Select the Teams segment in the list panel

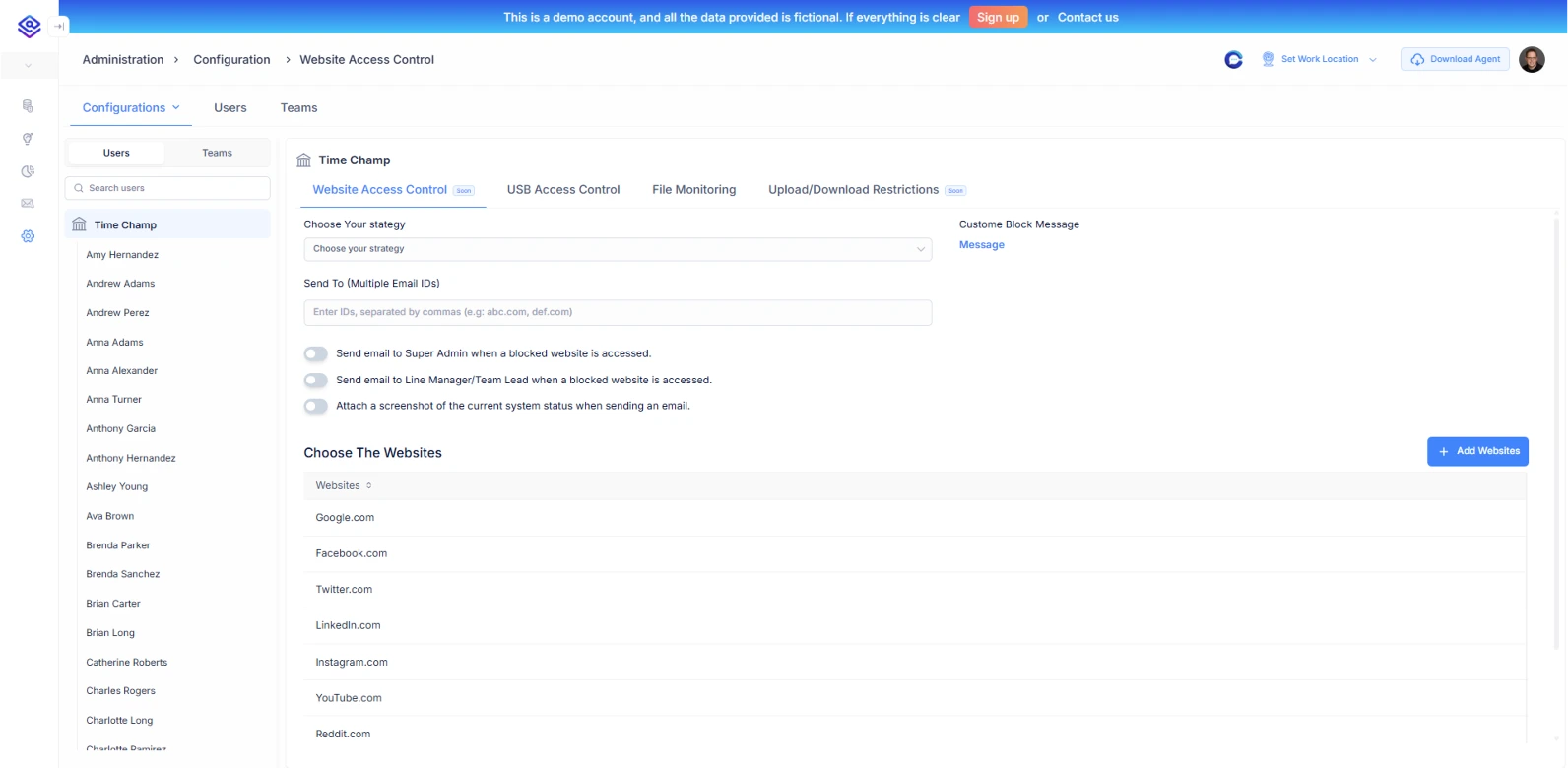tap(217, 153)
